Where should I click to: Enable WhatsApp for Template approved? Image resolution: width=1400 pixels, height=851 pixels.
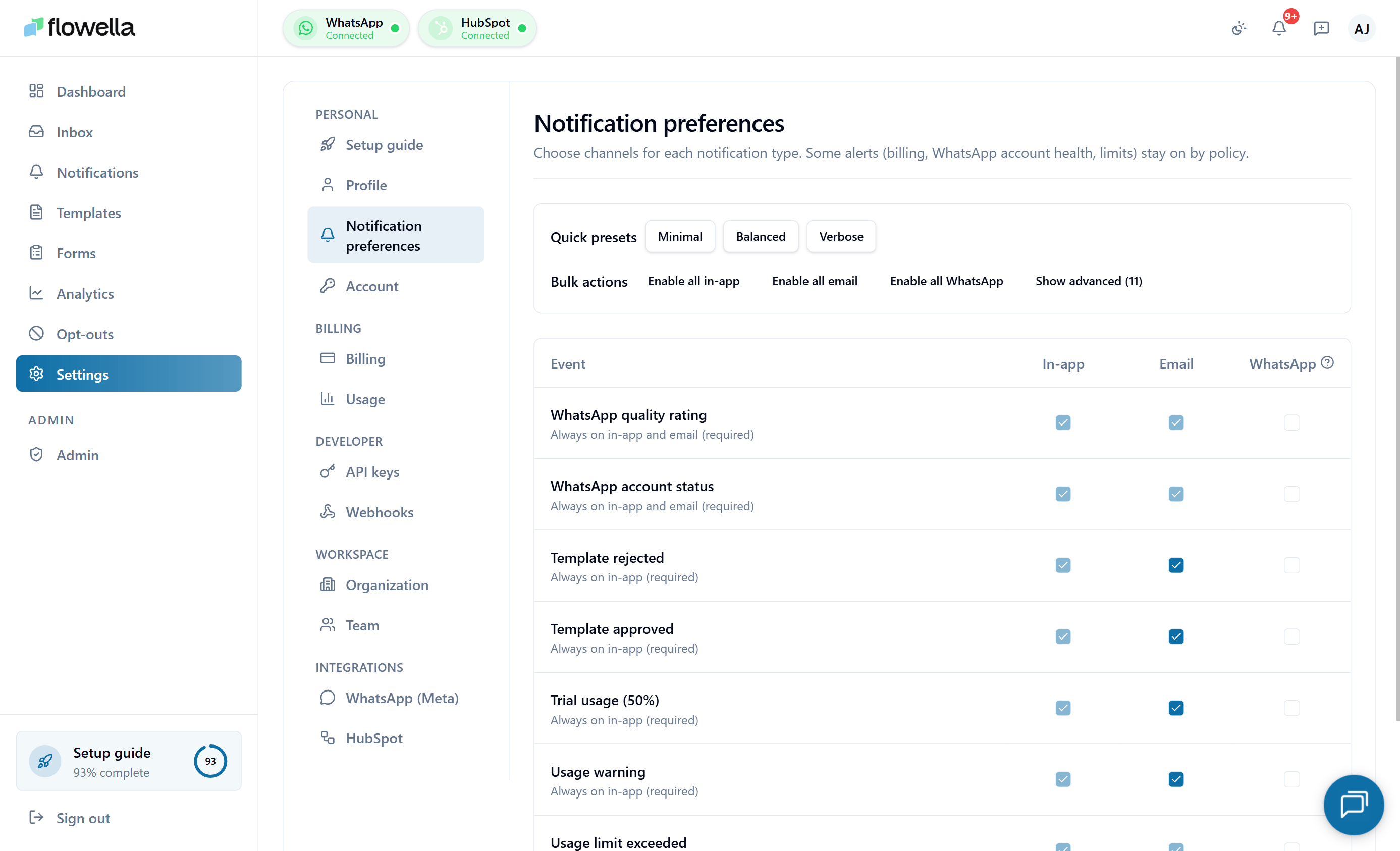pos(1291,636)
